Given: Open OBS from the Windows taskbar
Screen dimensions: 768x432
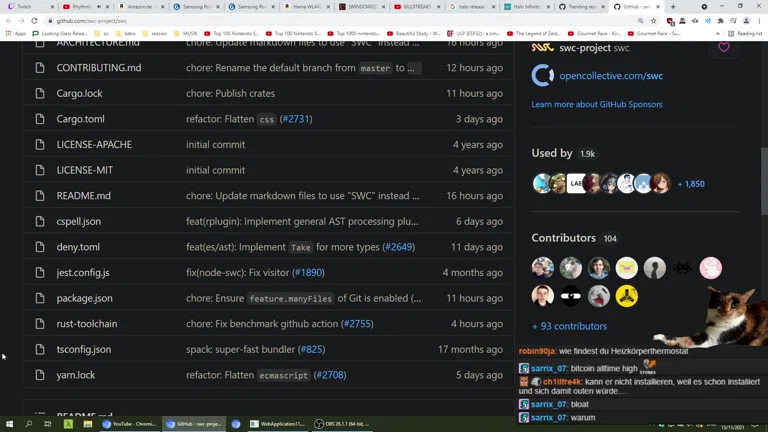Looking at the screenshot, I should [x=341, y=424].
